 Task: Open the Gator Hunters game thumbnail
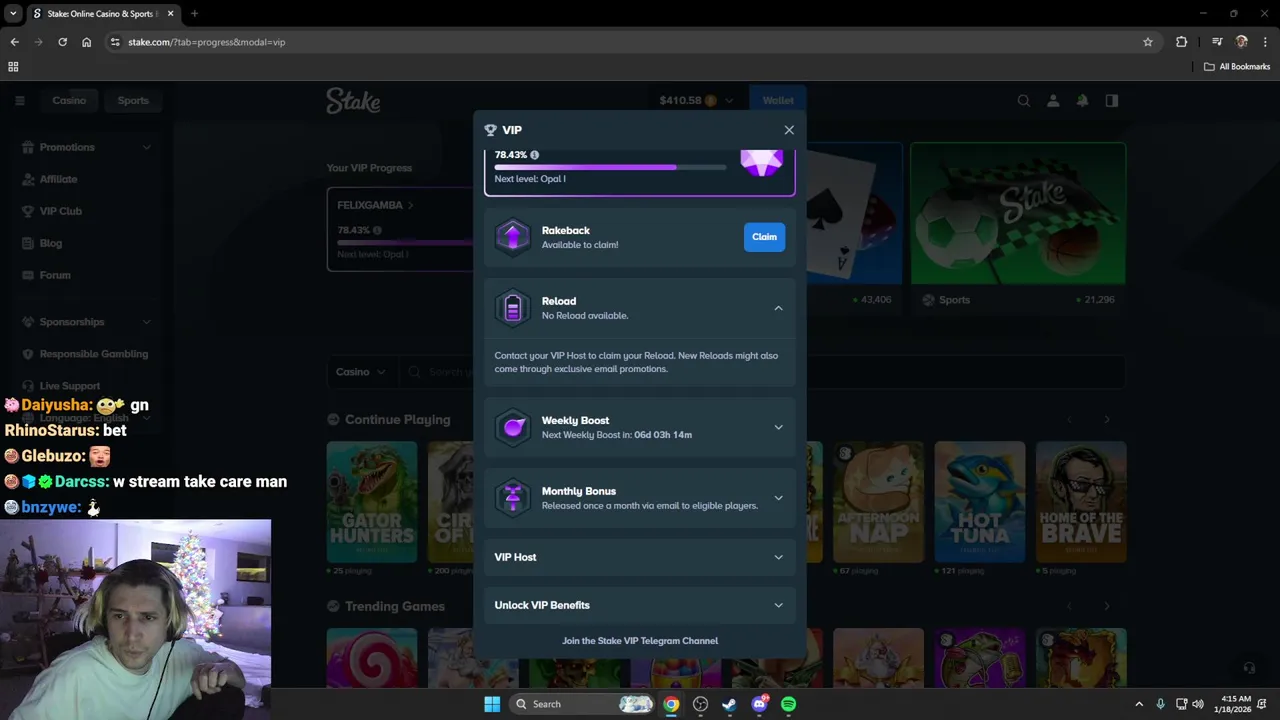click(x=371, y=502)
